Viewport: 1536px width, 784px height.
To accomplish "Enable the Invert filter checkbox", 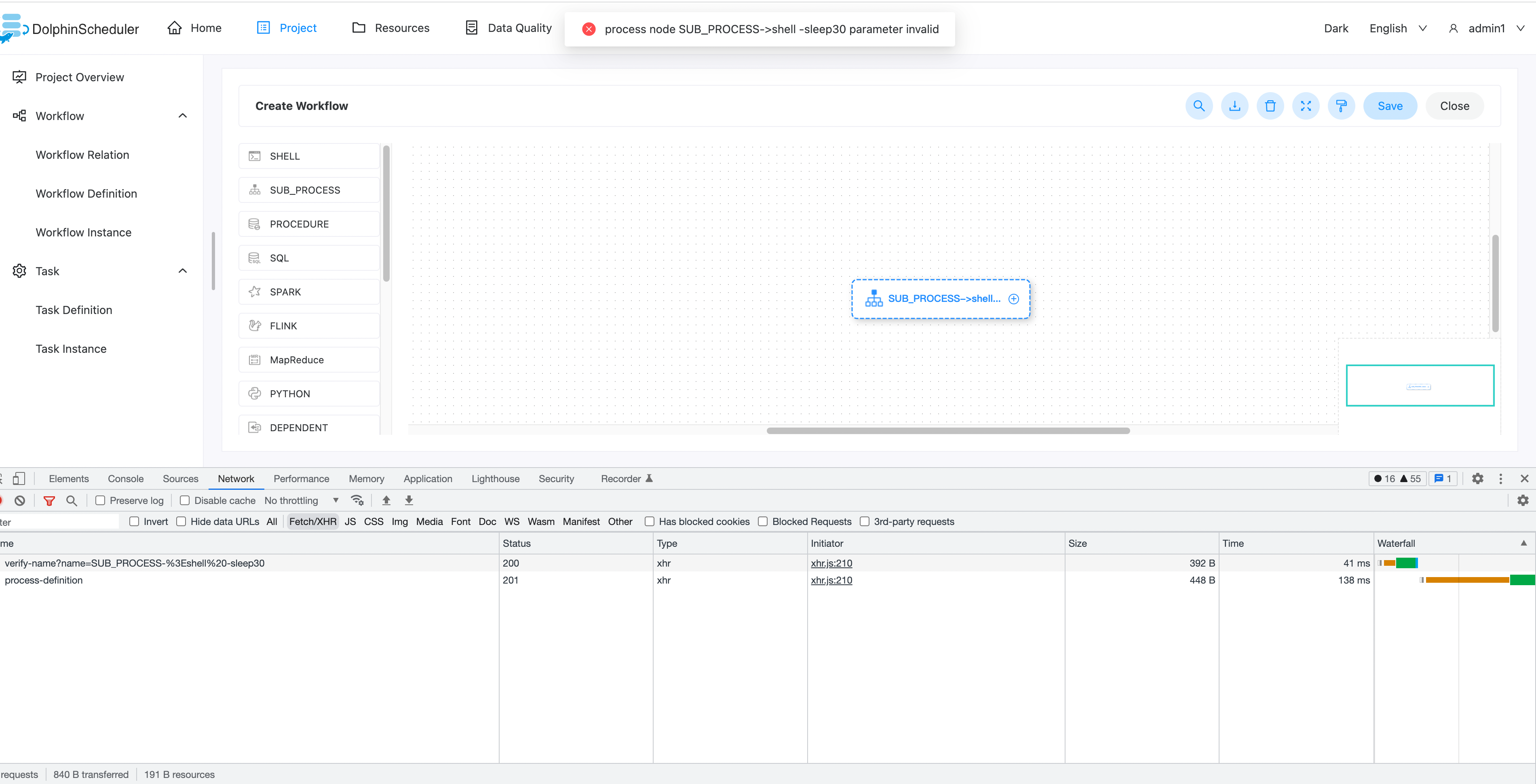I will click(134, 521).
